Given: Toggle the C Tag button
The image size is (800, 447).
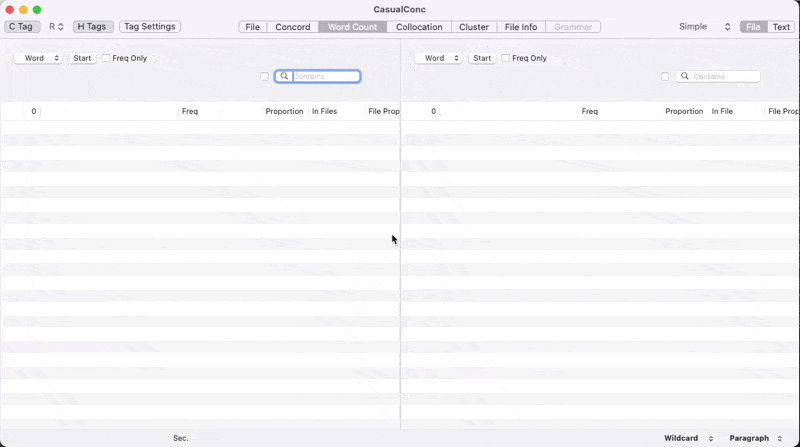Looking at the screenshot, I should [21, 27].
